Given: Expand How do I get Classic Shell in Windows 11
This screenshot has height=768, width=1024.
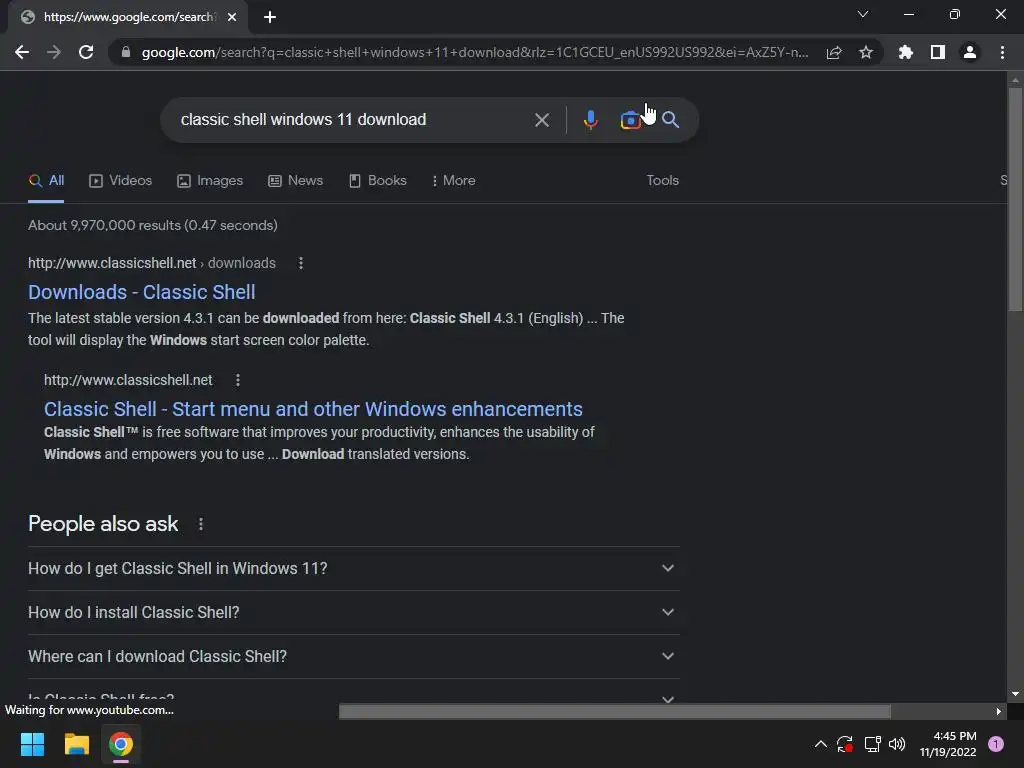Looking at the screenshot, I should 354,568.
